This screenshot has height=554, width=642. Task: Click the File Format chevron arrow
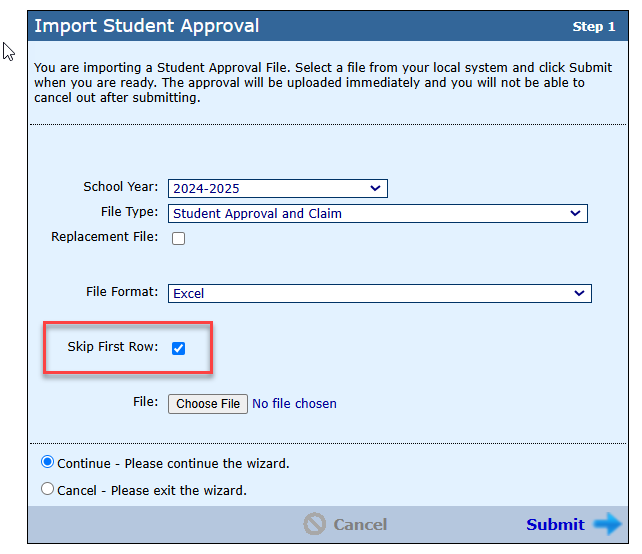pyautogui.click(x=579, y=293)
